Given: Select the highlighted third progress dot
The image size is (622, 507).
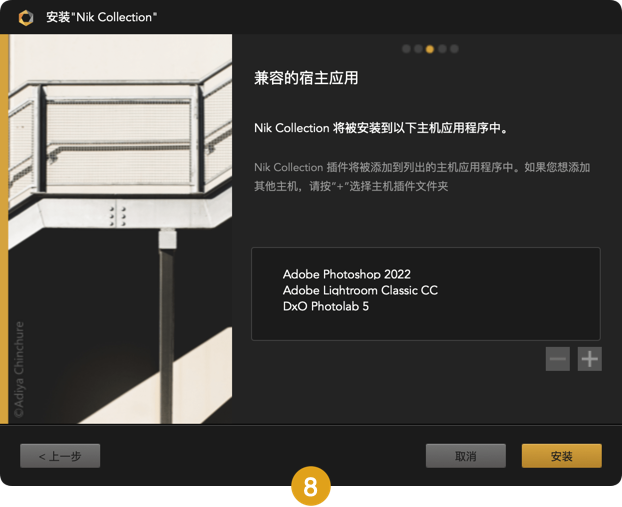Looking at the screenshot, I should point(430,49).
